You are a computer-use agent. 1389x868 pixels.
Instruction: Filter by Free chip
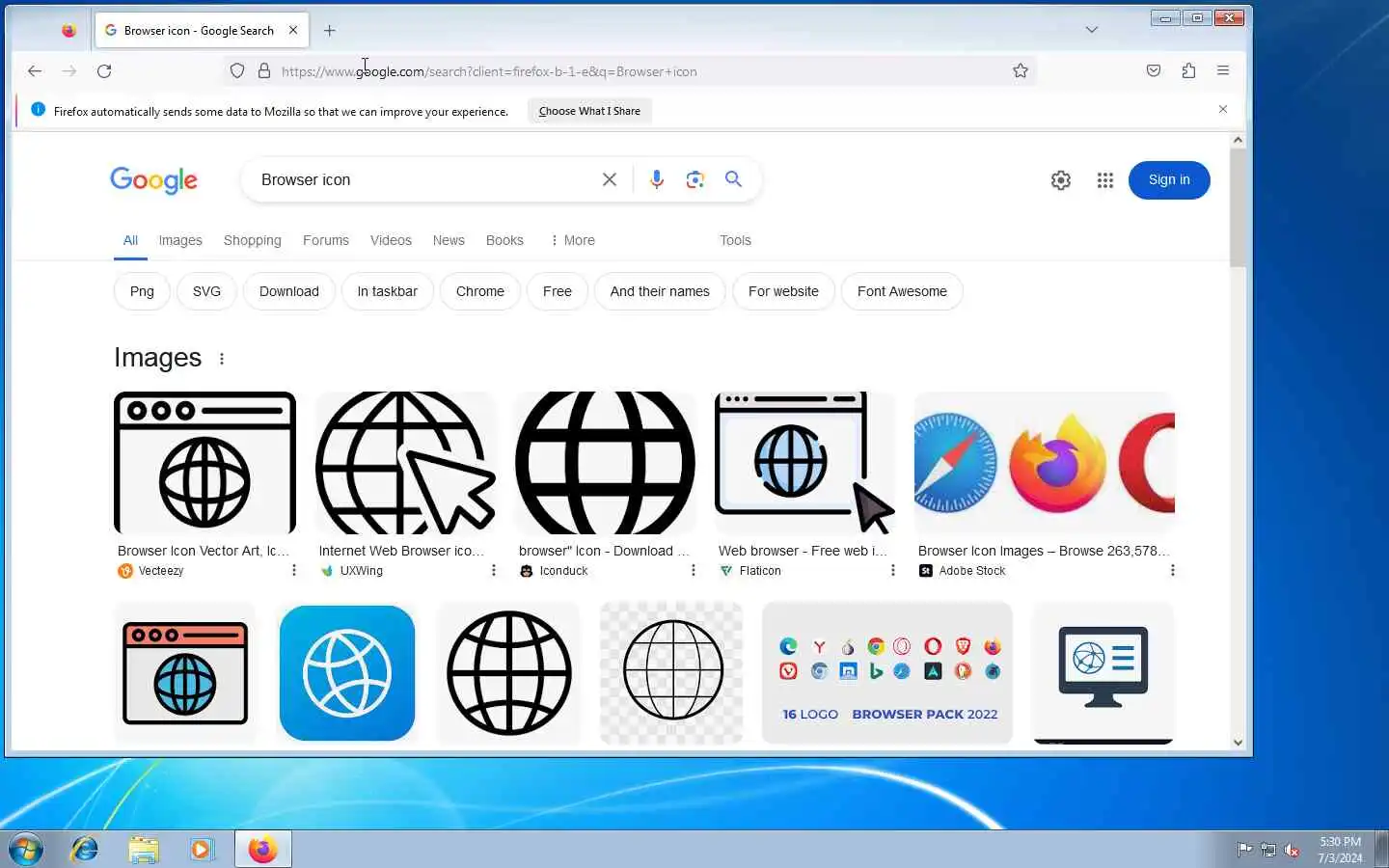pos(558,291)
